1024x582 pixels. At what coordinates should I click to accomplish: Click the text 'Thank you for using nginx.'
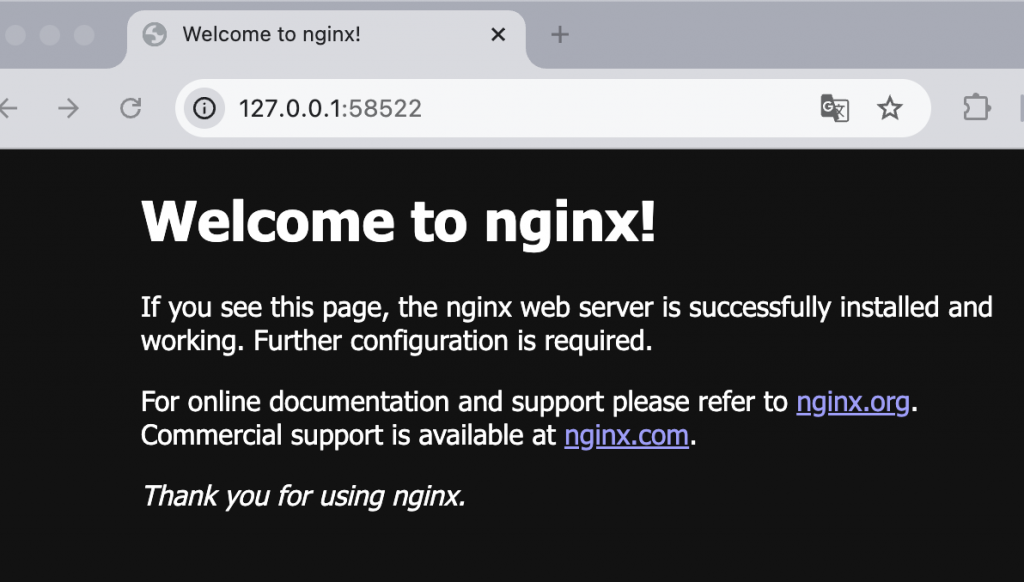point(304,496)
